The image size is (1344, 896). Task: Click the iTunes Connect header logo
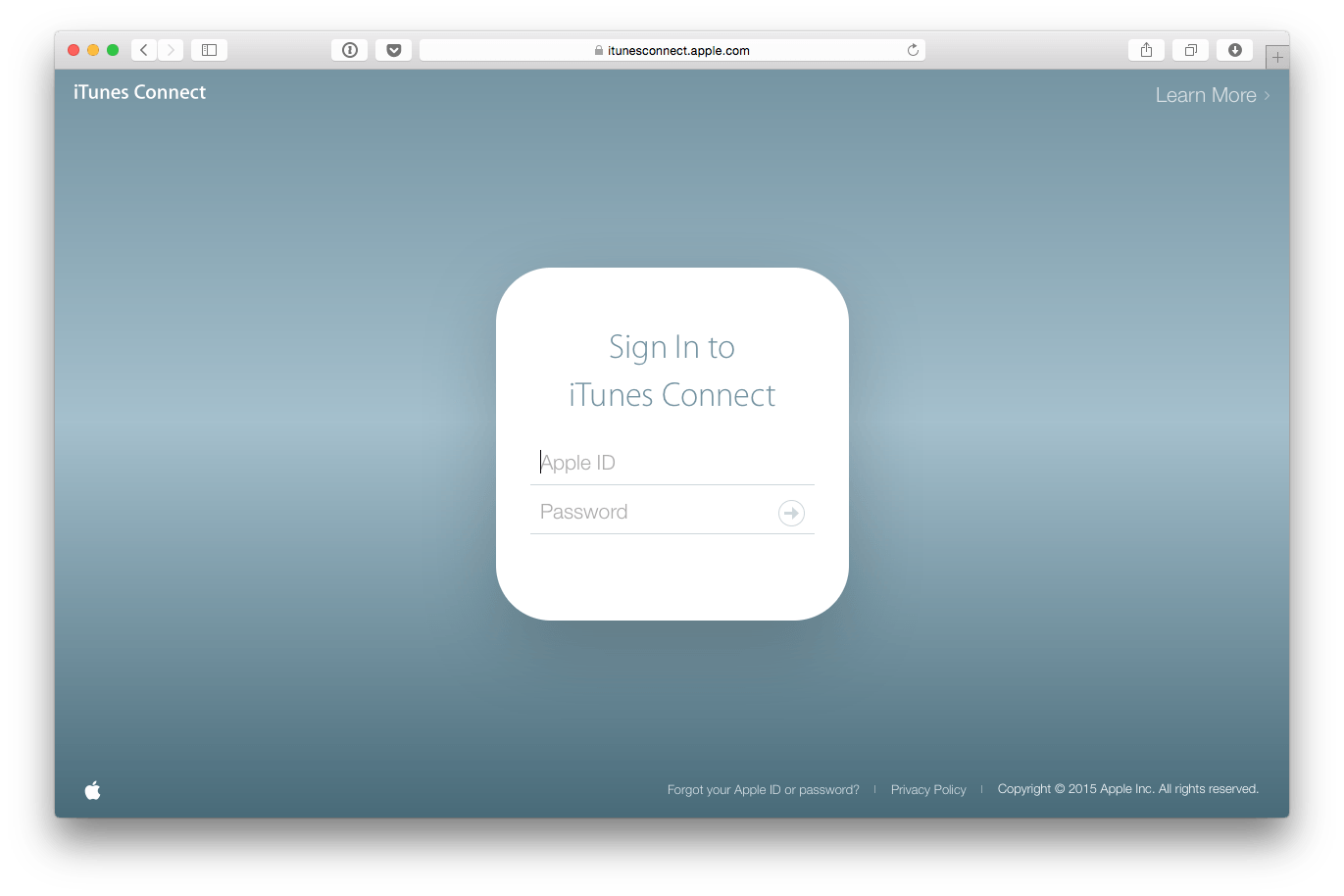139,91
